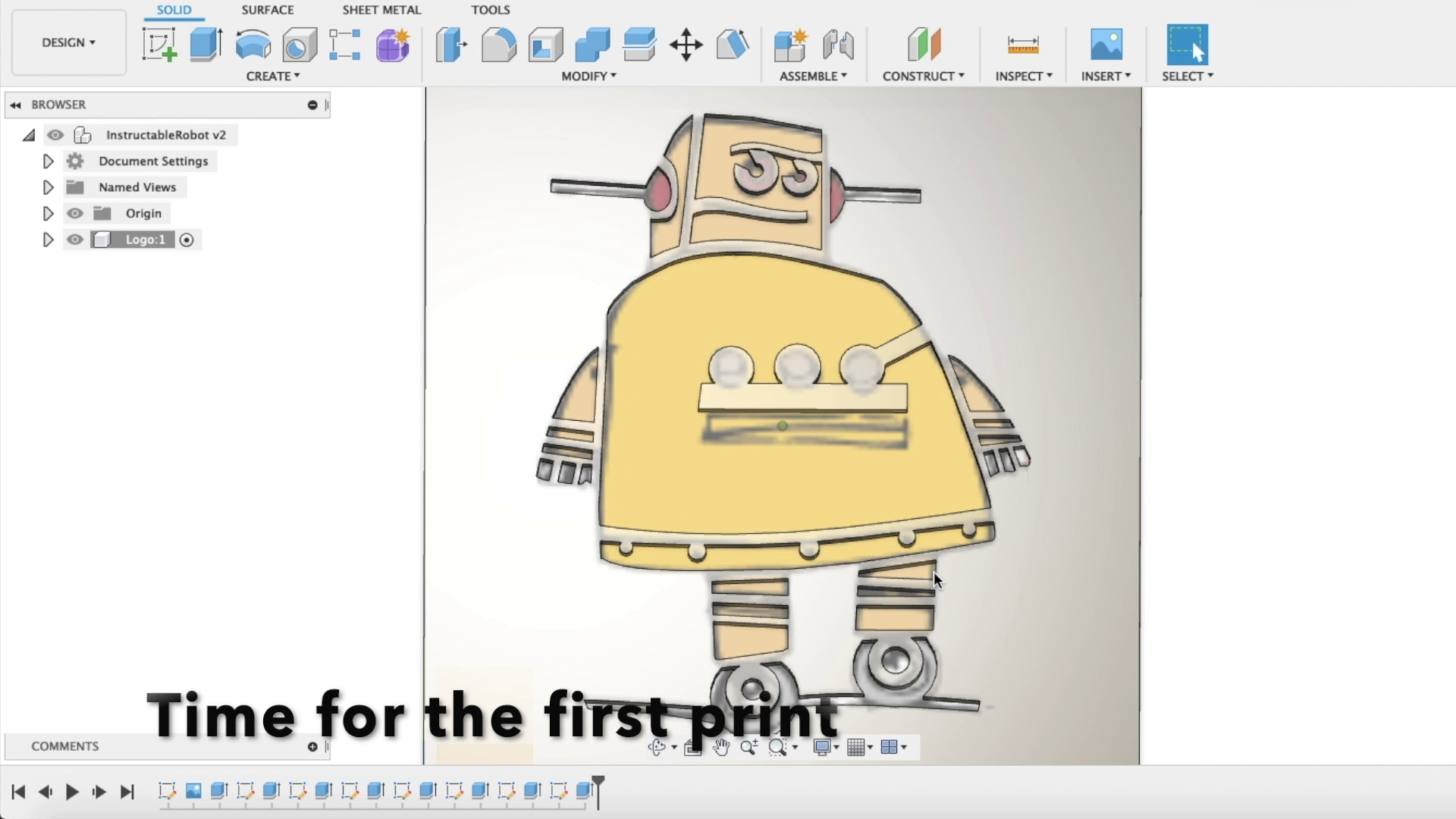
Task: Click the Measure tool under Inspect
Action: click(x=1024, y=44)
